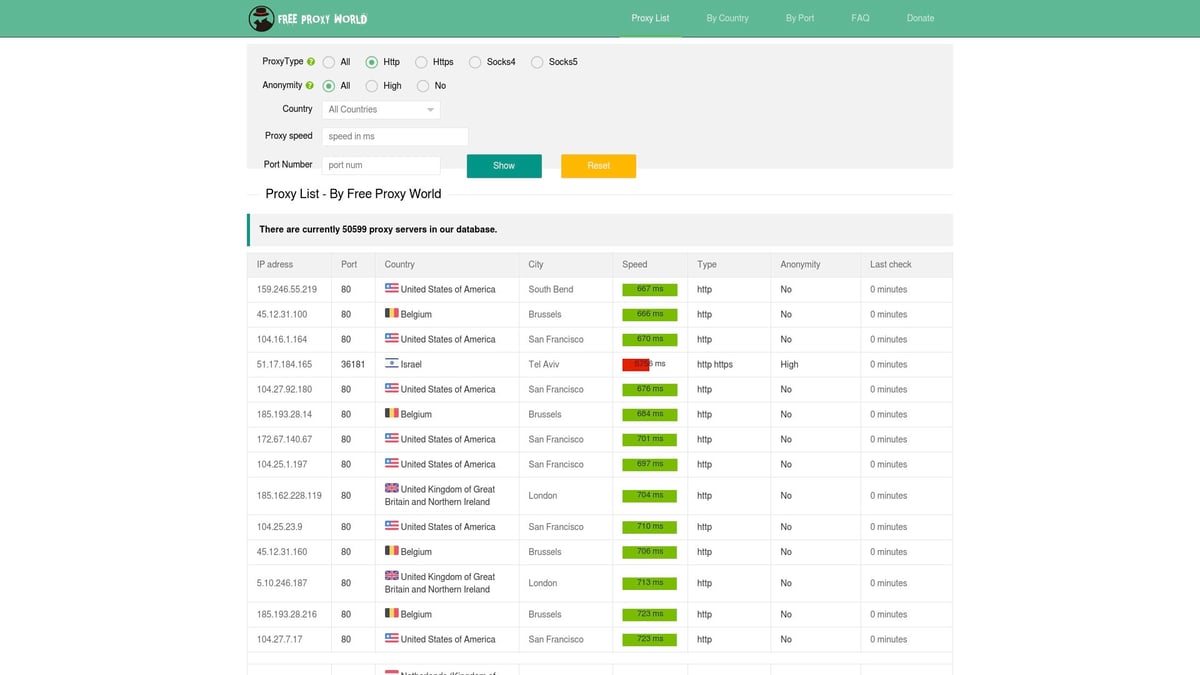This screenshot has width=1200, height=675.
Task: Select the Socks4 proxy type radio button
Action: point(475,62)
